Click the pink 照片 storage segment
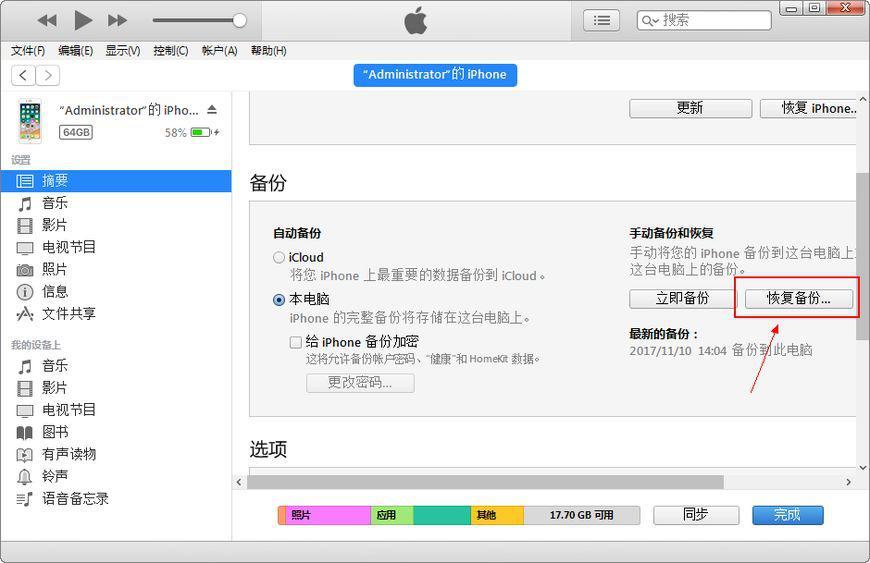This screenshot has height=563, width=870. click(328, 515)
